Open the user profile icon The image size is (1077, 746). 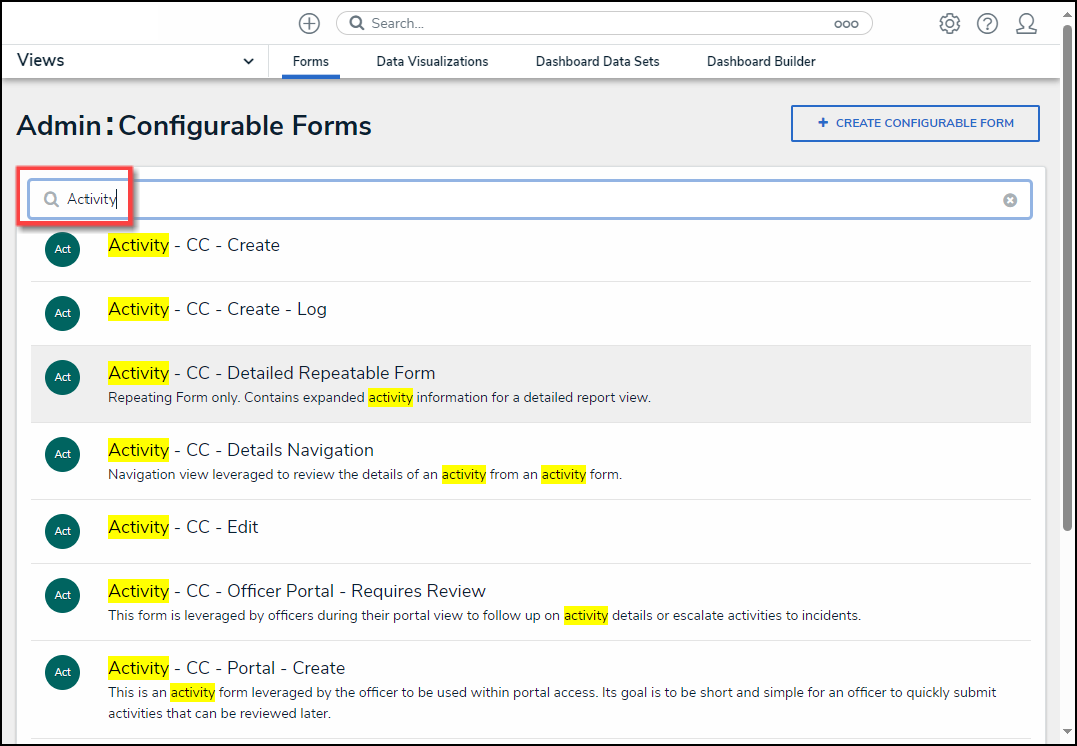click(x=1026, y=24)
